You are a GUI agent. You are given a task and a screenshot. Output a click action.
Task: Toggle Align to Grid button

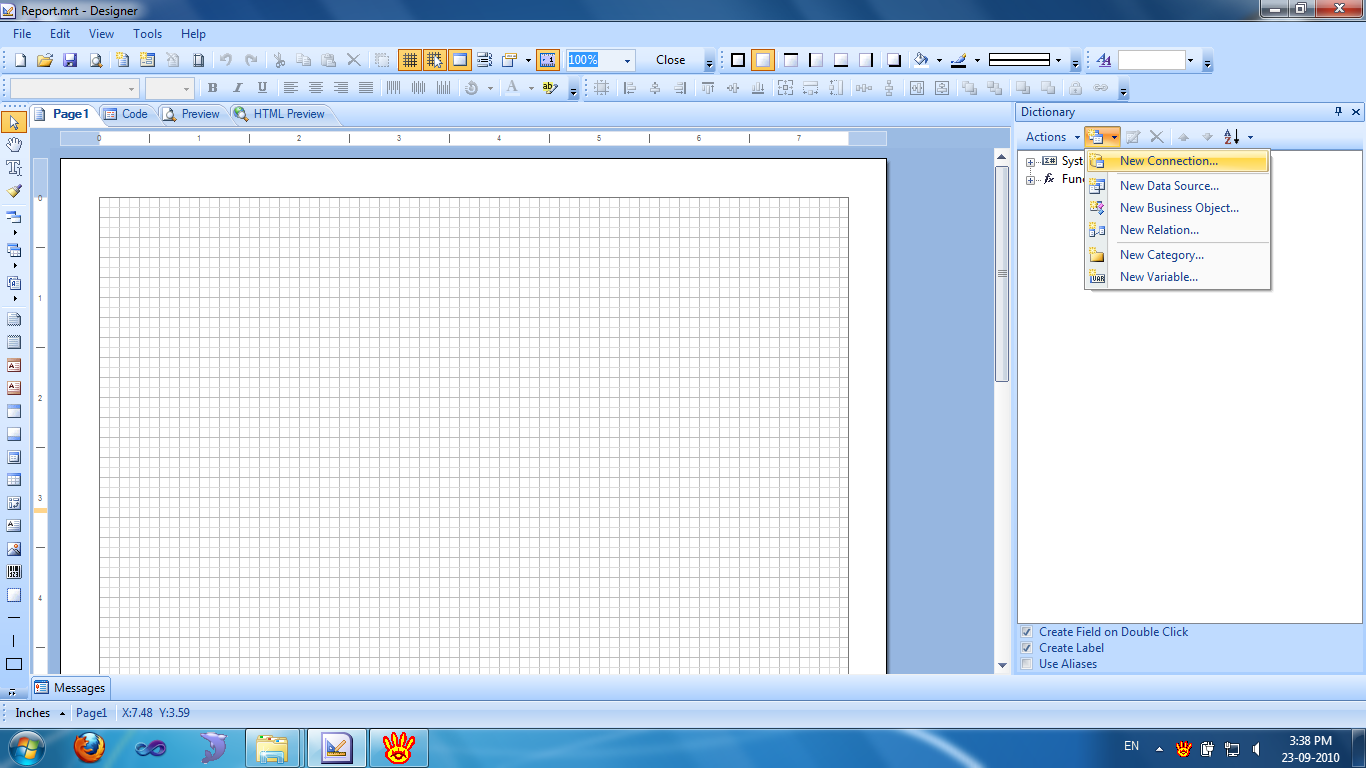point(435,60)
